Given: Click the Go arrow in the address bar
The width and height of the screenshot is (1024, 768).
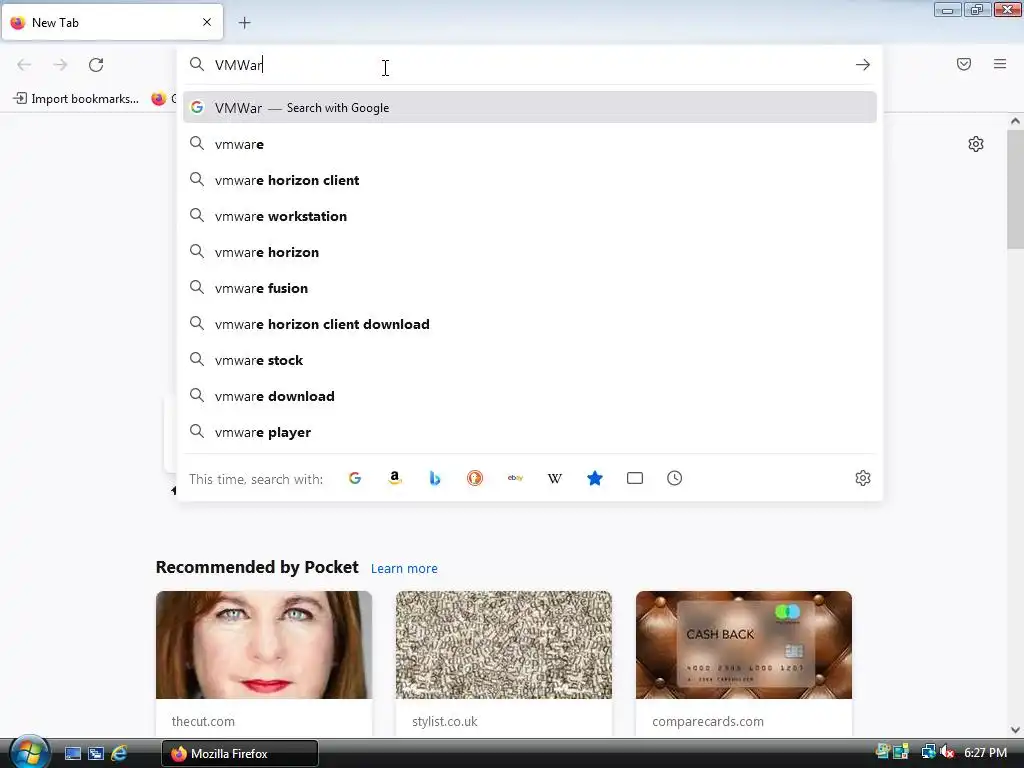Looking at the screenshot, I should 863,65.
